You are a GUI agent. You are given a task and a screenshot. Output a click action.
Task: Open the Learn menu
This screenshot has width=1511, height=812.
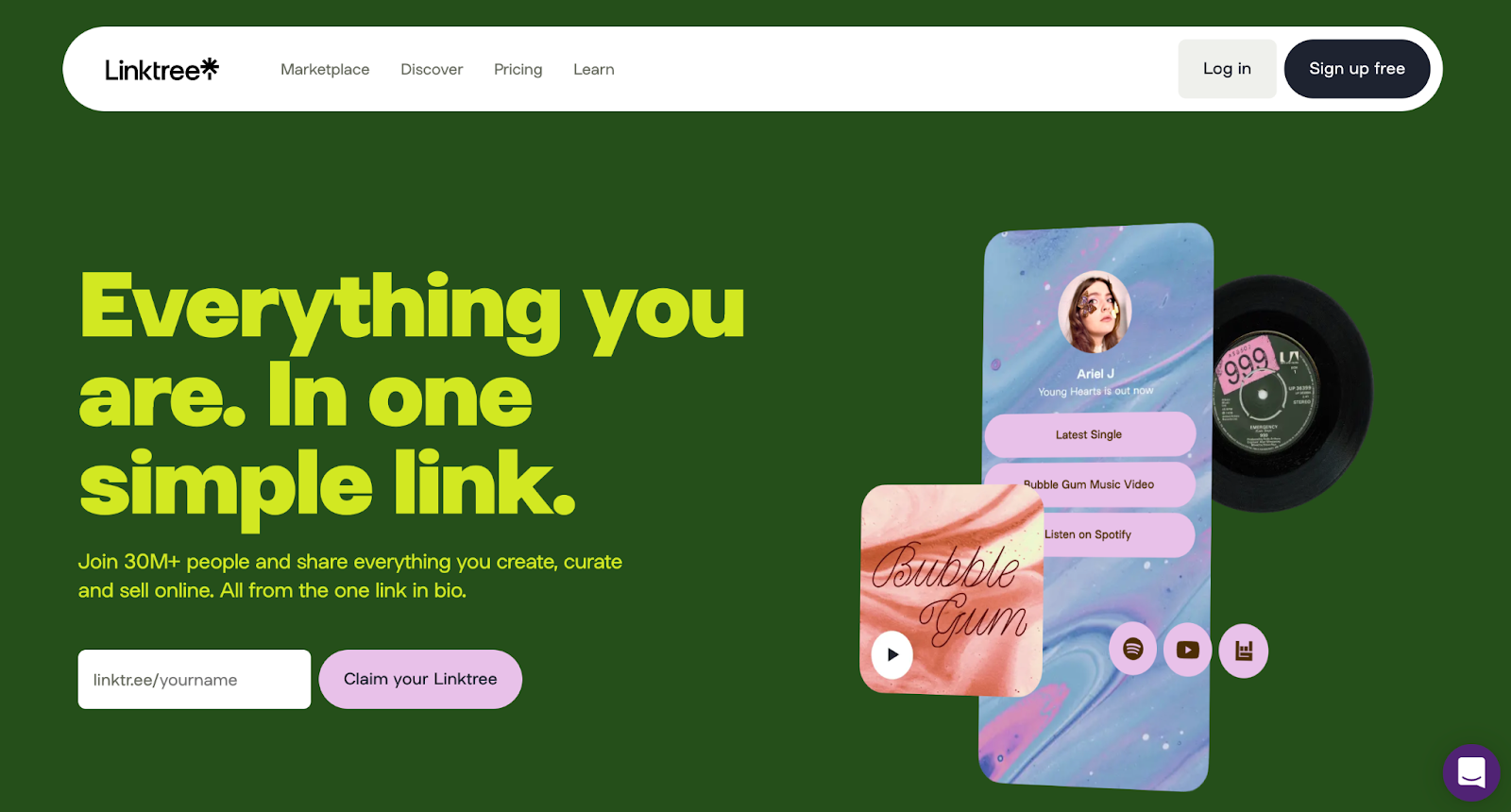(594, 69)
